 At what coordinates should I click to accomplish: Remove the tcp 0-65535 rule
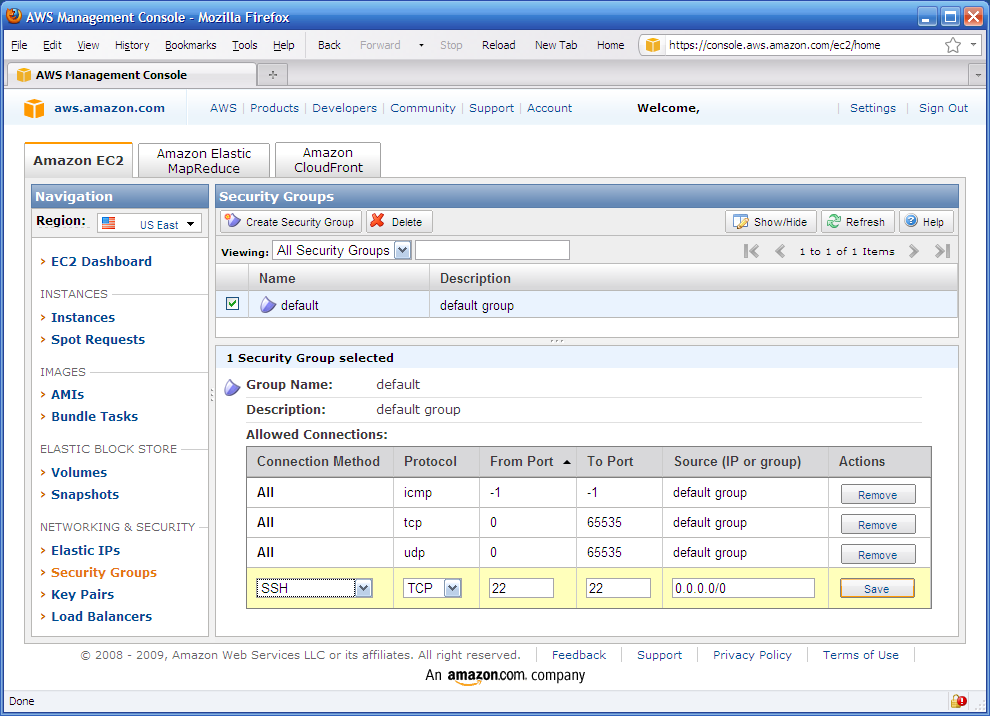coord(878,525)
